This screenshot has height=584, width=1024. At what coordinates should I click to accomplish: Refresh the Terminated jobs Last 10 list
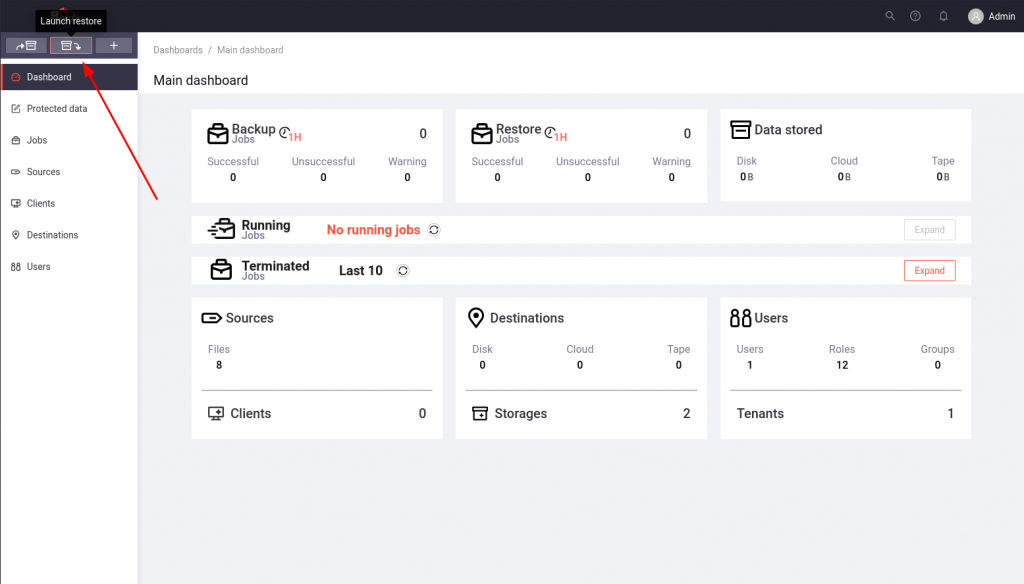coord(402,271)
